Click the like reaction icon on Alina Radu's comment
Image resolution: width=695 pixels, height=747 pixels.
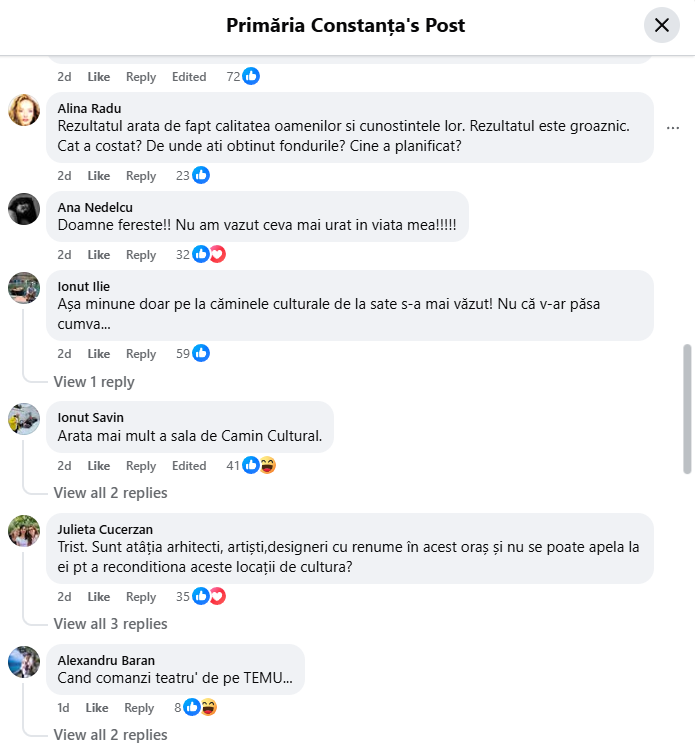[201, 175]
